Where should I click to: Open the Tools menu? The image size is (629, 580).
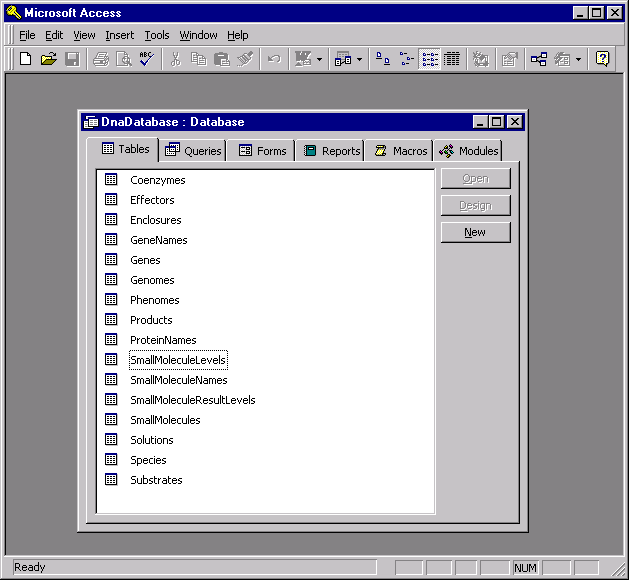[157, 35]
